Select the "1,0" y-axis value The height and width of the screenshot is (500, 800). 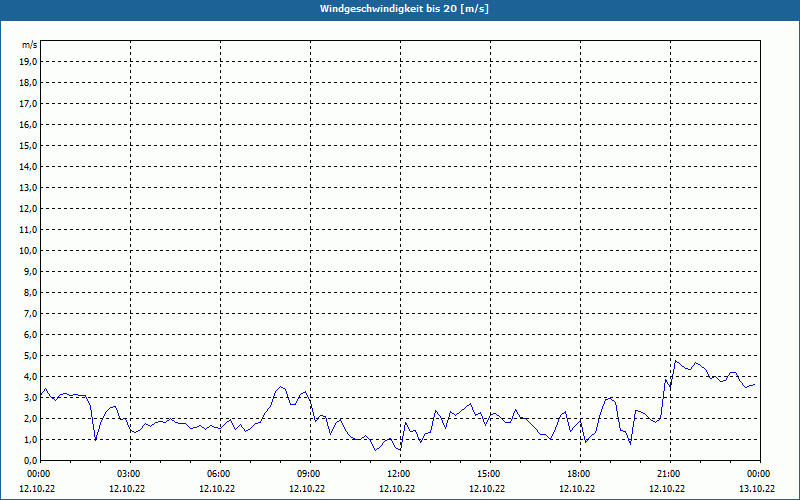(30, 439)
